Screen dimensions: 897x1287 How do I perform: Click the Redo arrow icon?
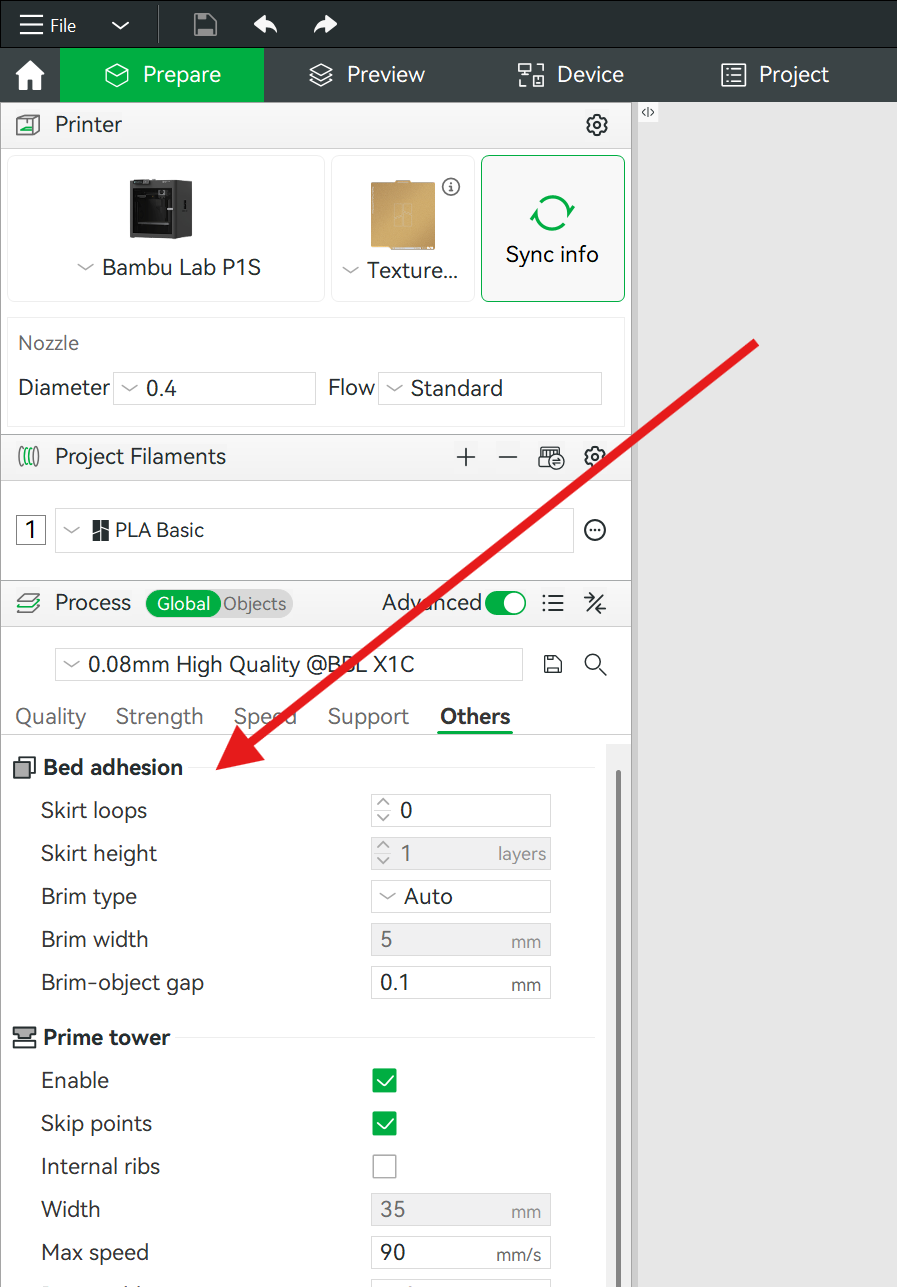(x=325, y=25)
